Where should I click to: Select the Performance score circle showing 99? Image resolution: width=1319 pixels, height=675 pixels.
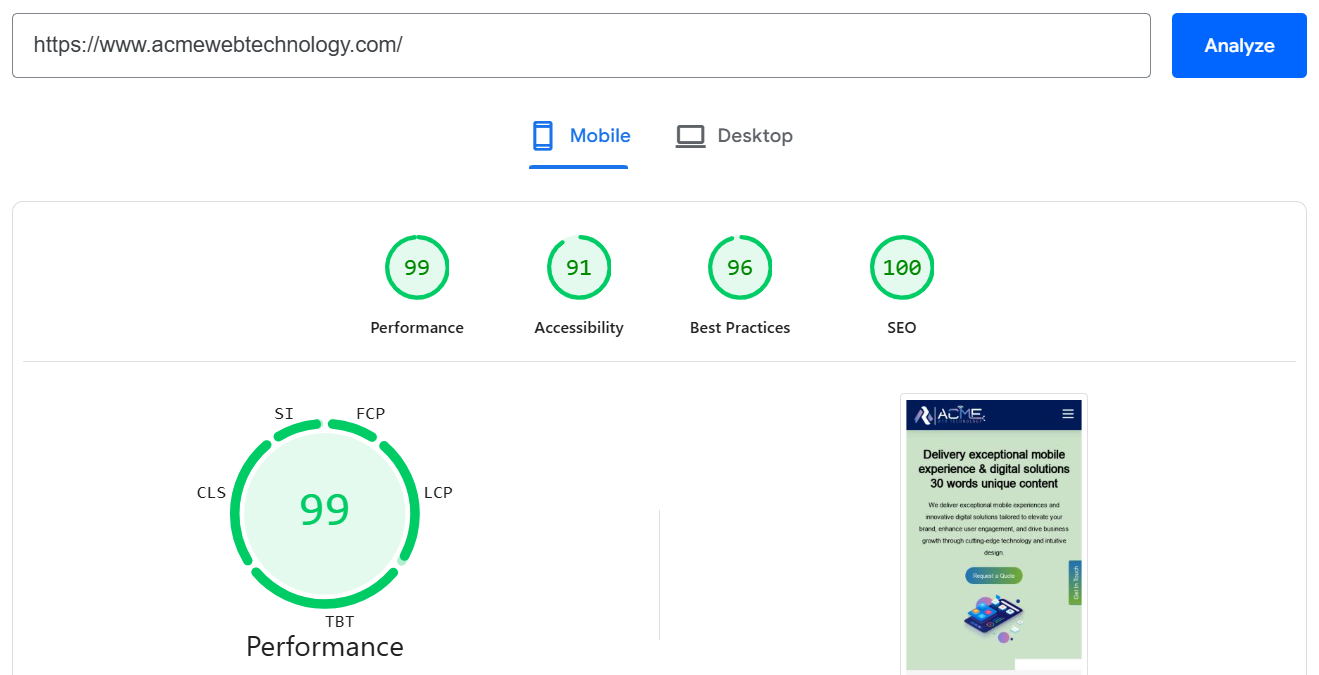(417, 267)
